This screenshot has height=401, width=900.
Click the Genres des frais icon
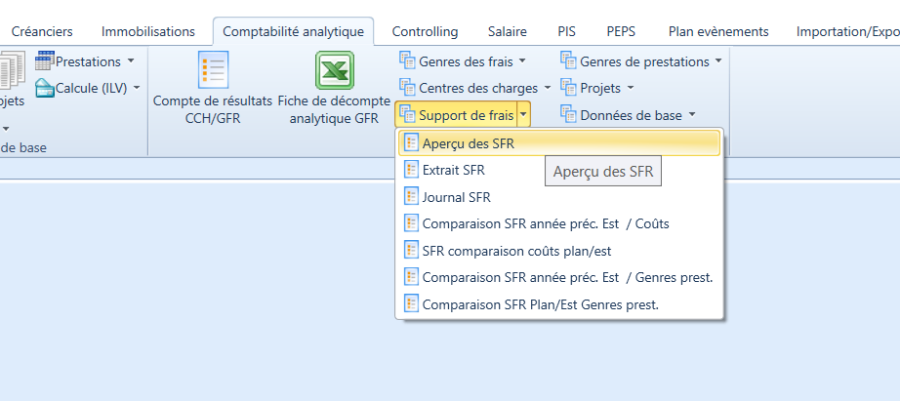[x=407, y=62]
